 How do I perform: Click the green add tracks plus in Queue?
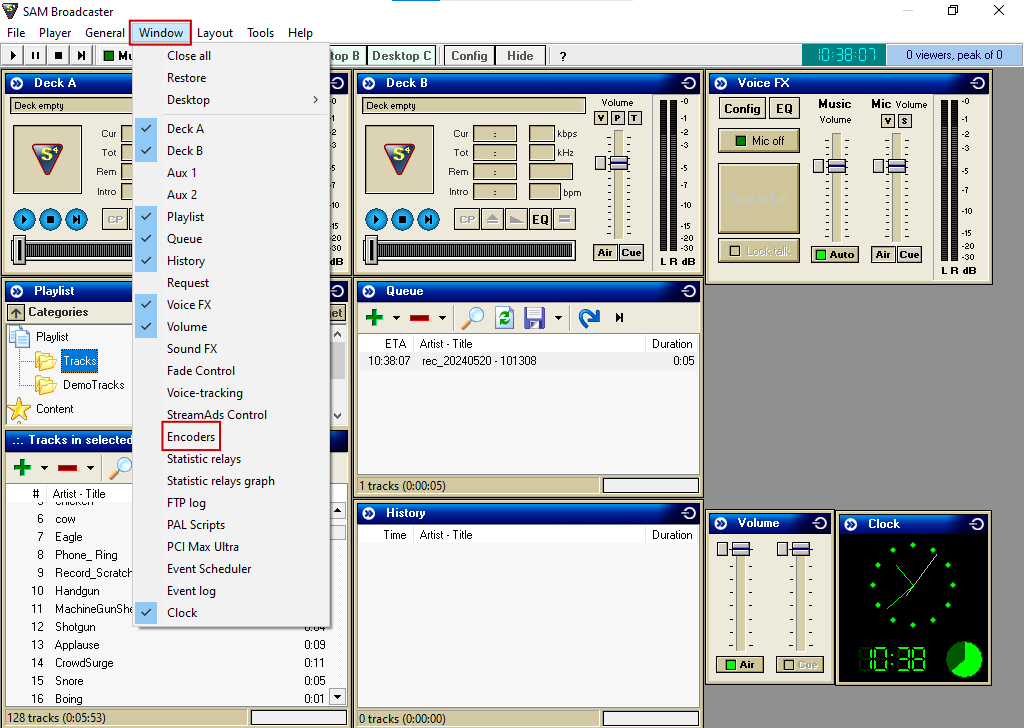point(374,317)
